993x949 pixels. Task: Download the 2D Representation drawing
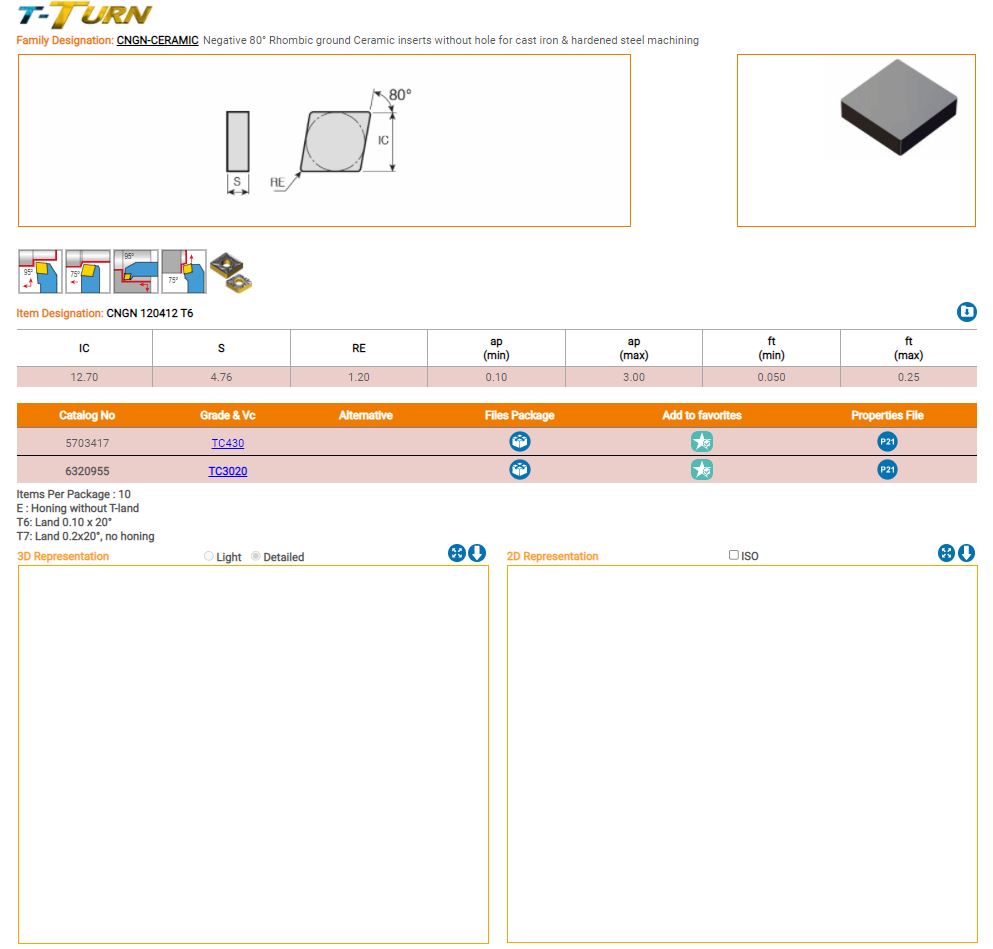point(966,554)
